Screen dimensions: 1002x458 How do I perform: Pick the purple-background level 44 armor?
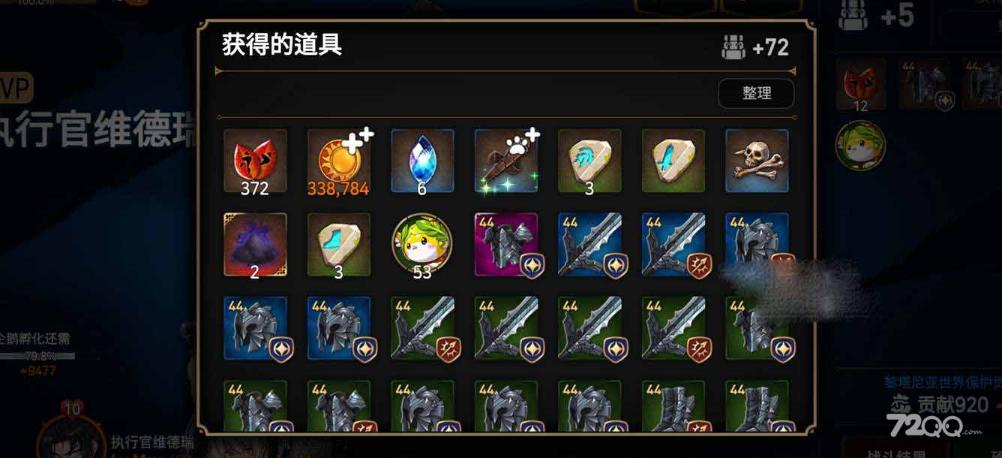pyautogui.click(x=506, y=245)
